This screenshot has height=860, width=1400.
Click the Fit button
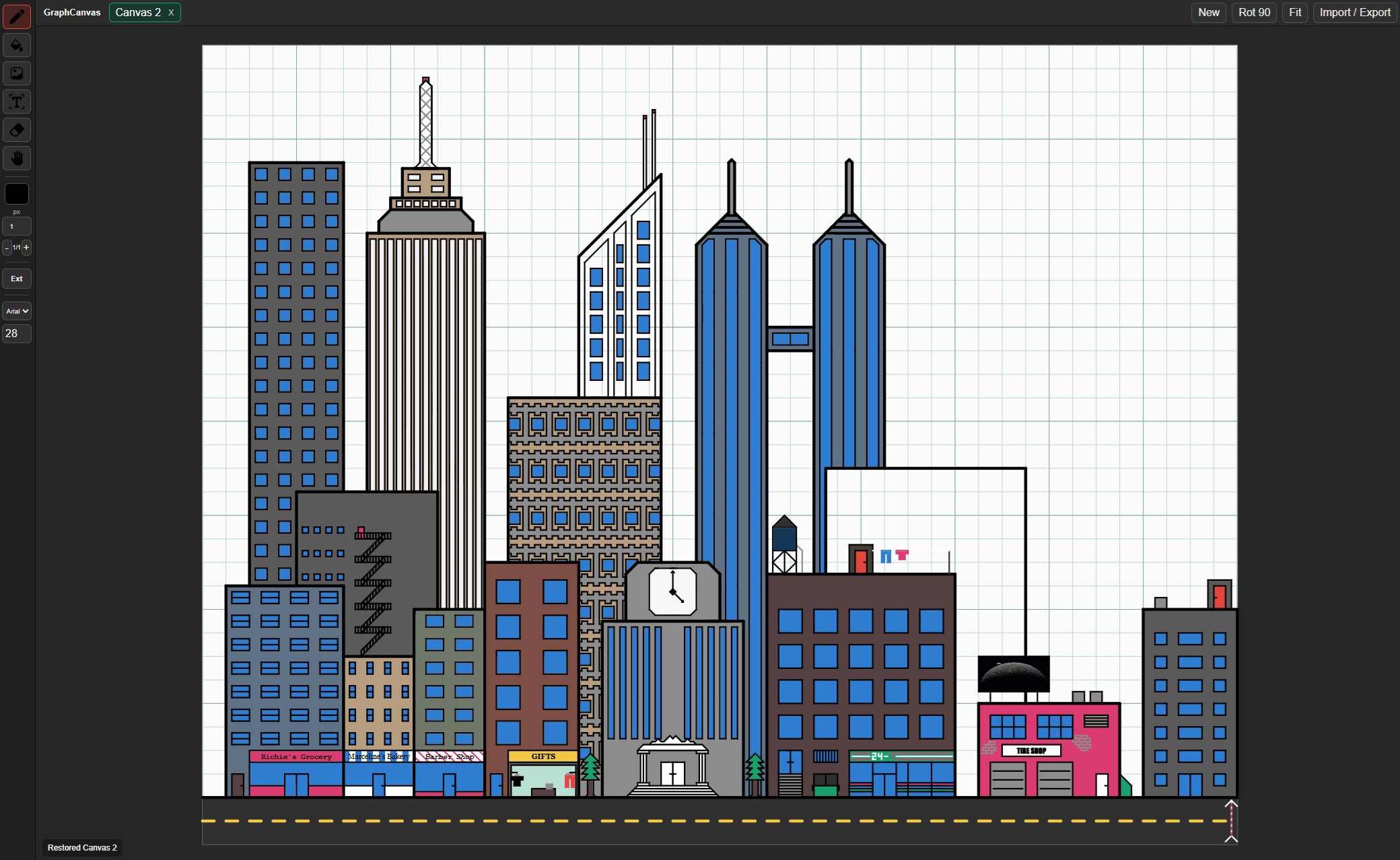point(1295,12)
